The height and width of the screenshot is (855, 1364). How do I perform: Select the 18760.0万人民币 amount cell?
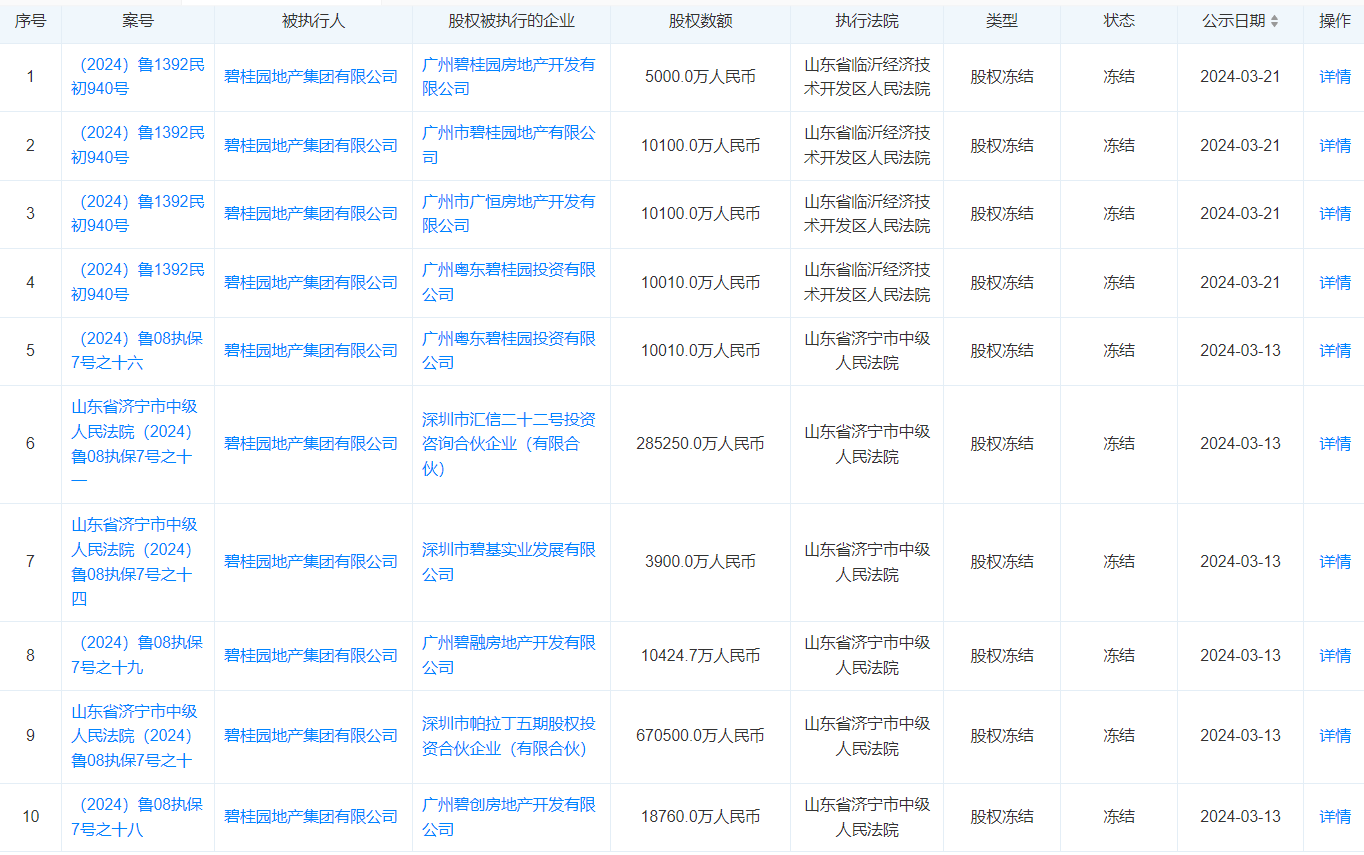click(700, 817)
